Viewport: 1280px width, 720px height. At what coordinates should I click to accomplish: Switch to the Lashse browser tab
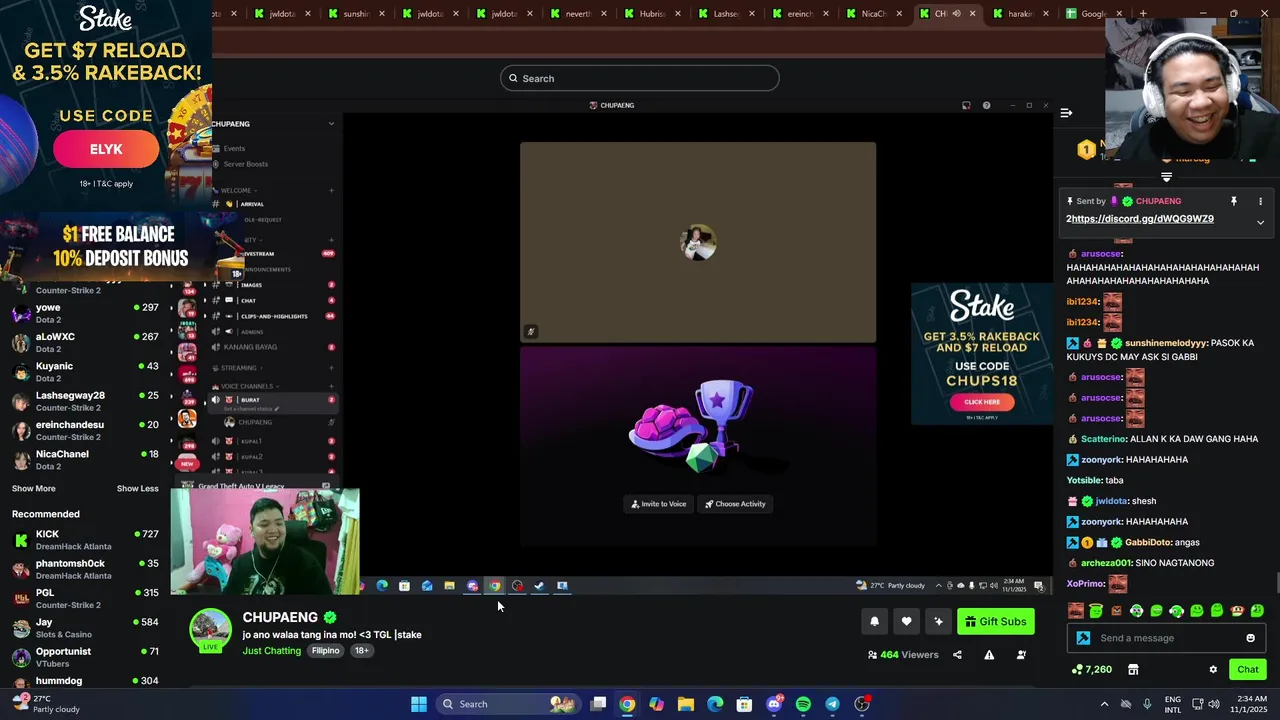click(726, 14)
